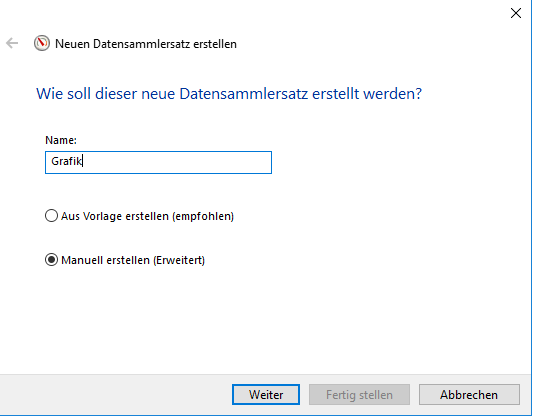Click the Performance Monitor gauge icon
This screenshot has height=417, width=533.
(41, 43)
